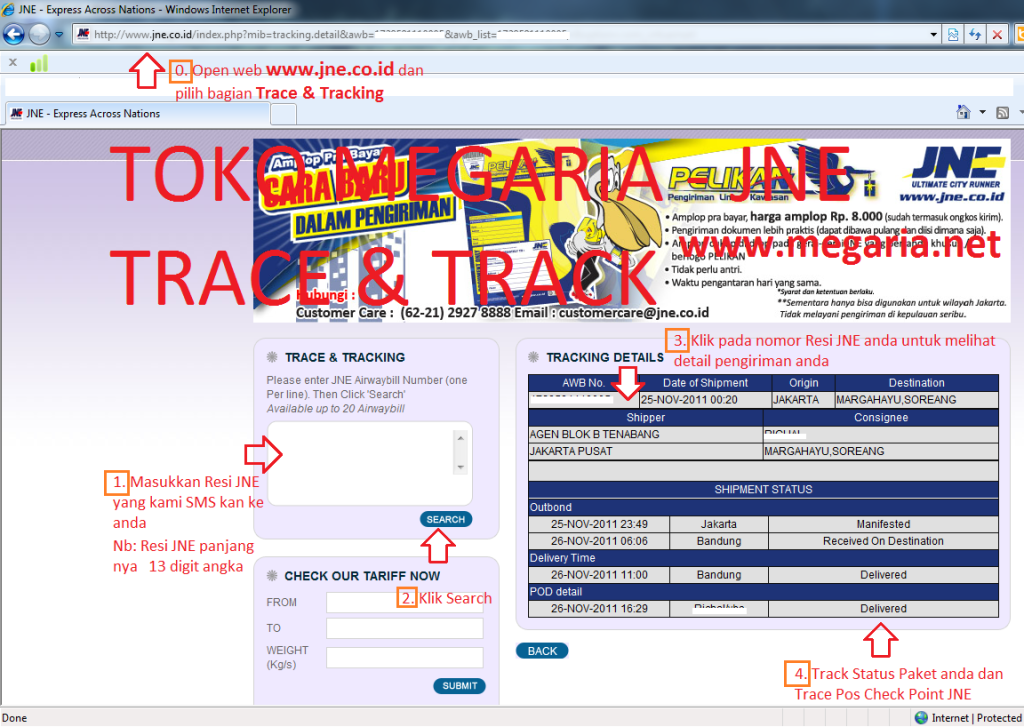
Task: Click the Internet Explorer window title icon
Action: pyautogui.click(x=8, y=9)
